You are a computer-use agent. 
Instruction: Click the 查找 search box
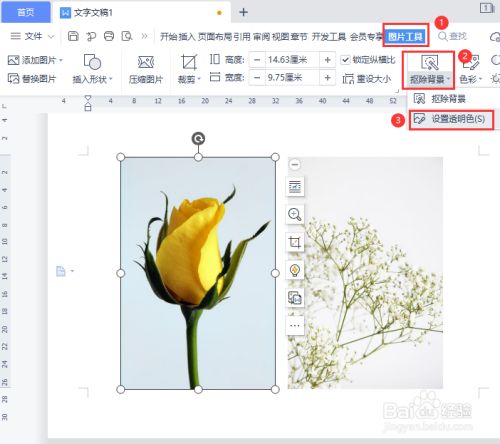(x=452, y=36)
